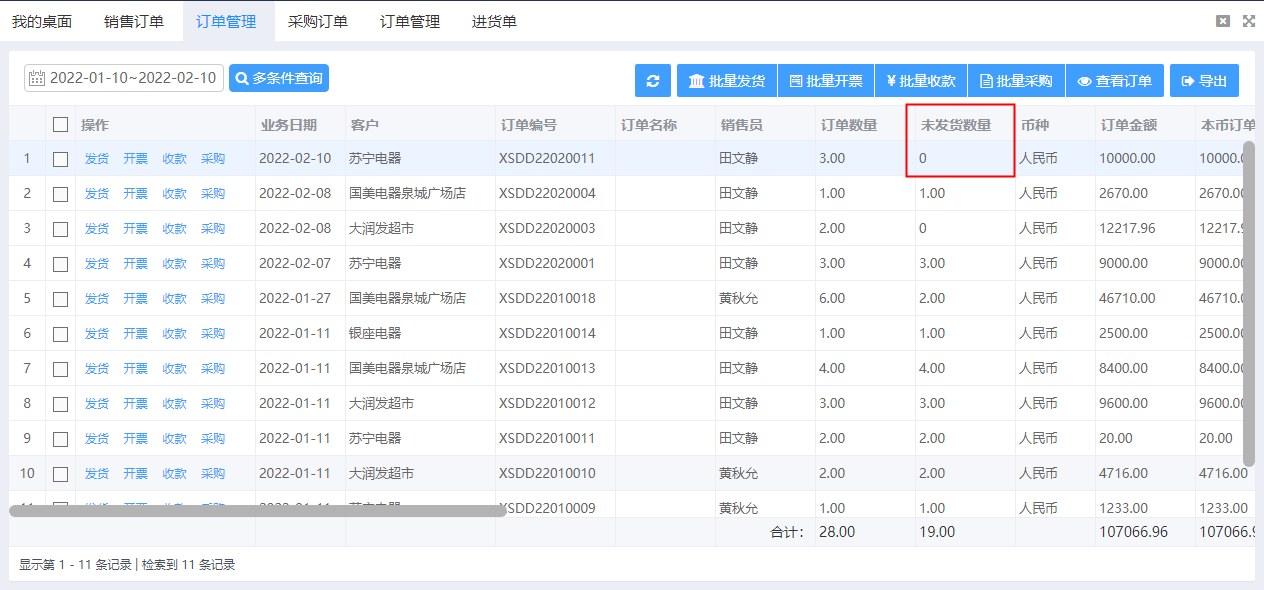Click 订单数量 column header

click(865, 125)
